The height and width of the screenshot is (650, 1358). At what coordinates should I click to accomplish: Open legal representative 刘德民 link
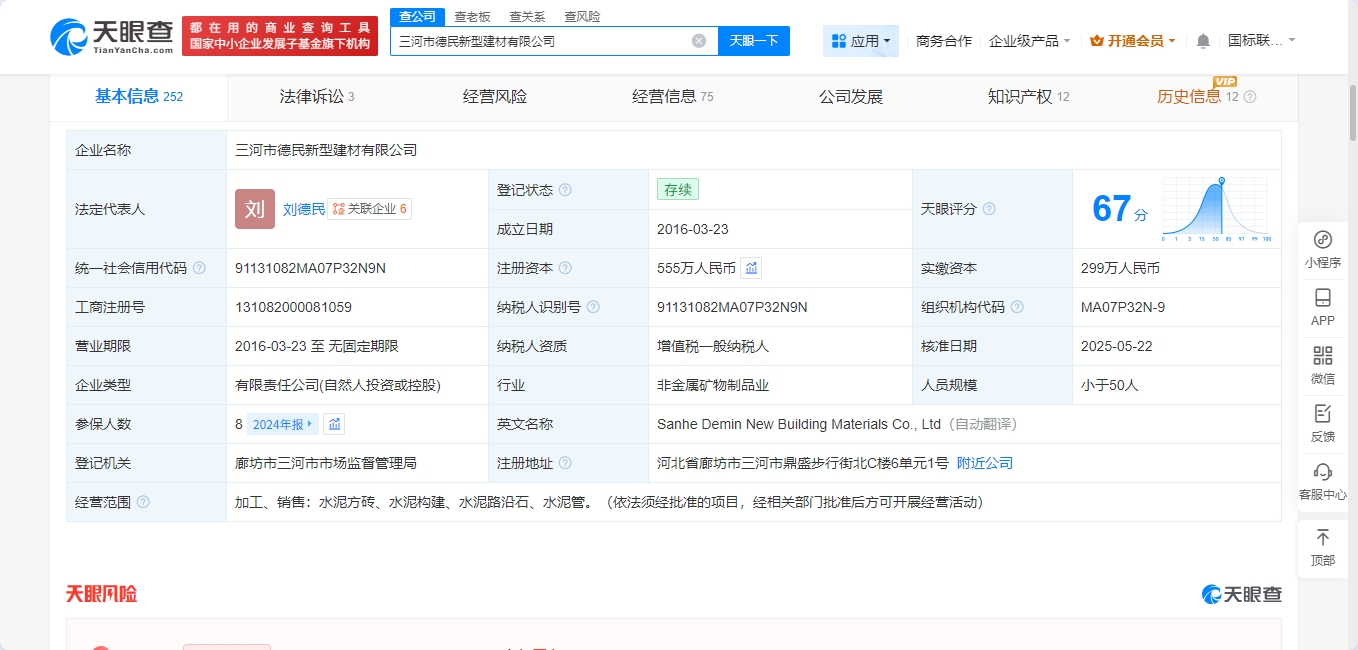click(x=303, y=209)
